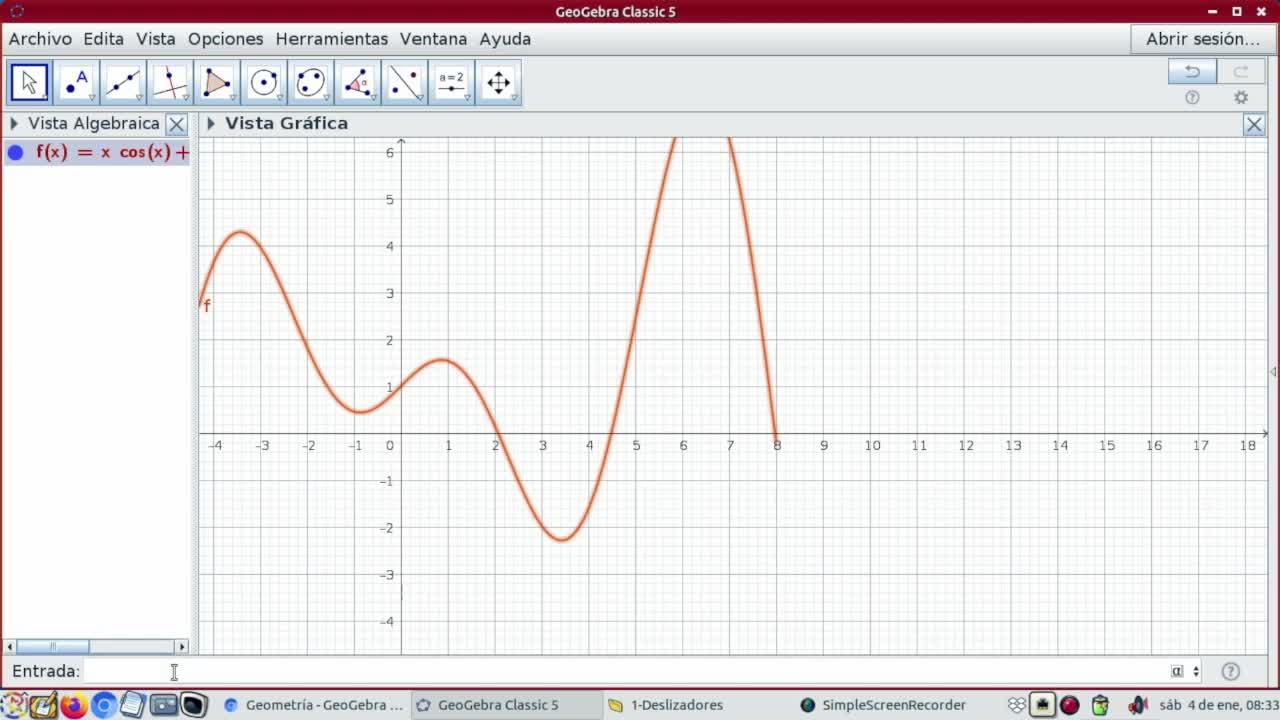The image size is (1280, 720).
Task: Open the system menu launcher icon
Action: pyautogui.click(x=13, y=705)
